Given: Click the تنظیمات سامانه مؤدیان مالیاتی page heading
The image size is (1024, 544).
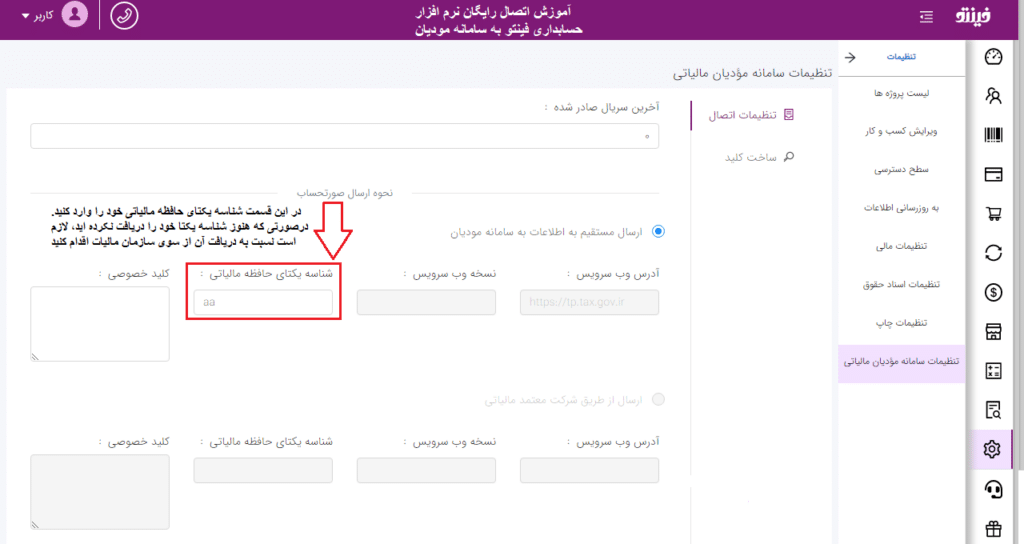Looking at the screenshot, I should coord(752,73).
